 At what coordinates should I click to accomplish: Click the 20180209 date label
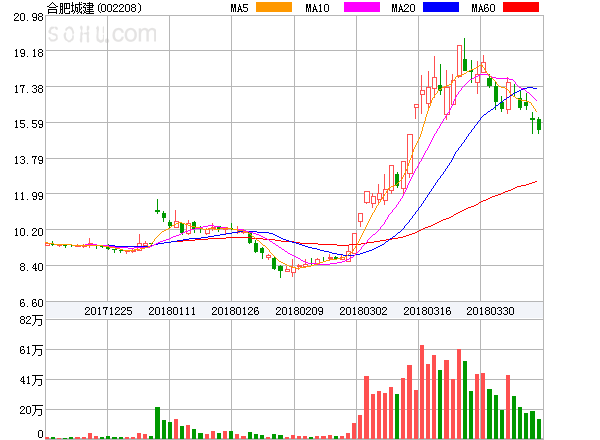pos(299,311)
